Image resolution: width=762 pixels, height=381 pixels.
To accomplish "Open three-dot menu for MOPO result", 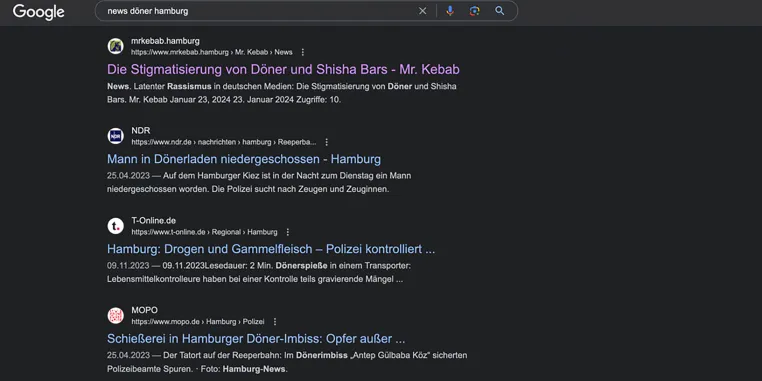I will pyautogui.click(x=275, y=322).
